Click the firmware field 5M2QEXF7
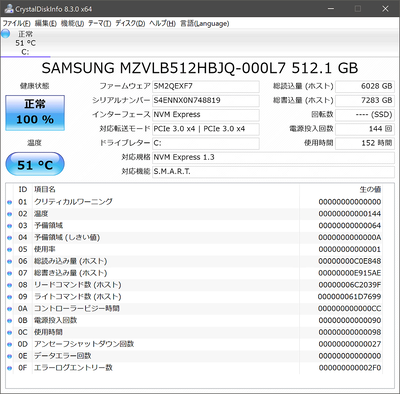 tap(206, 86)
